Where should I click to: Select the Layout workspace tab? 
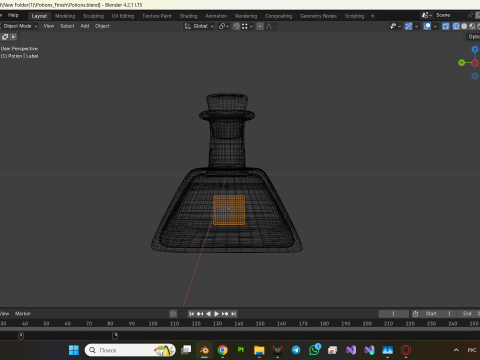point(39,16)
